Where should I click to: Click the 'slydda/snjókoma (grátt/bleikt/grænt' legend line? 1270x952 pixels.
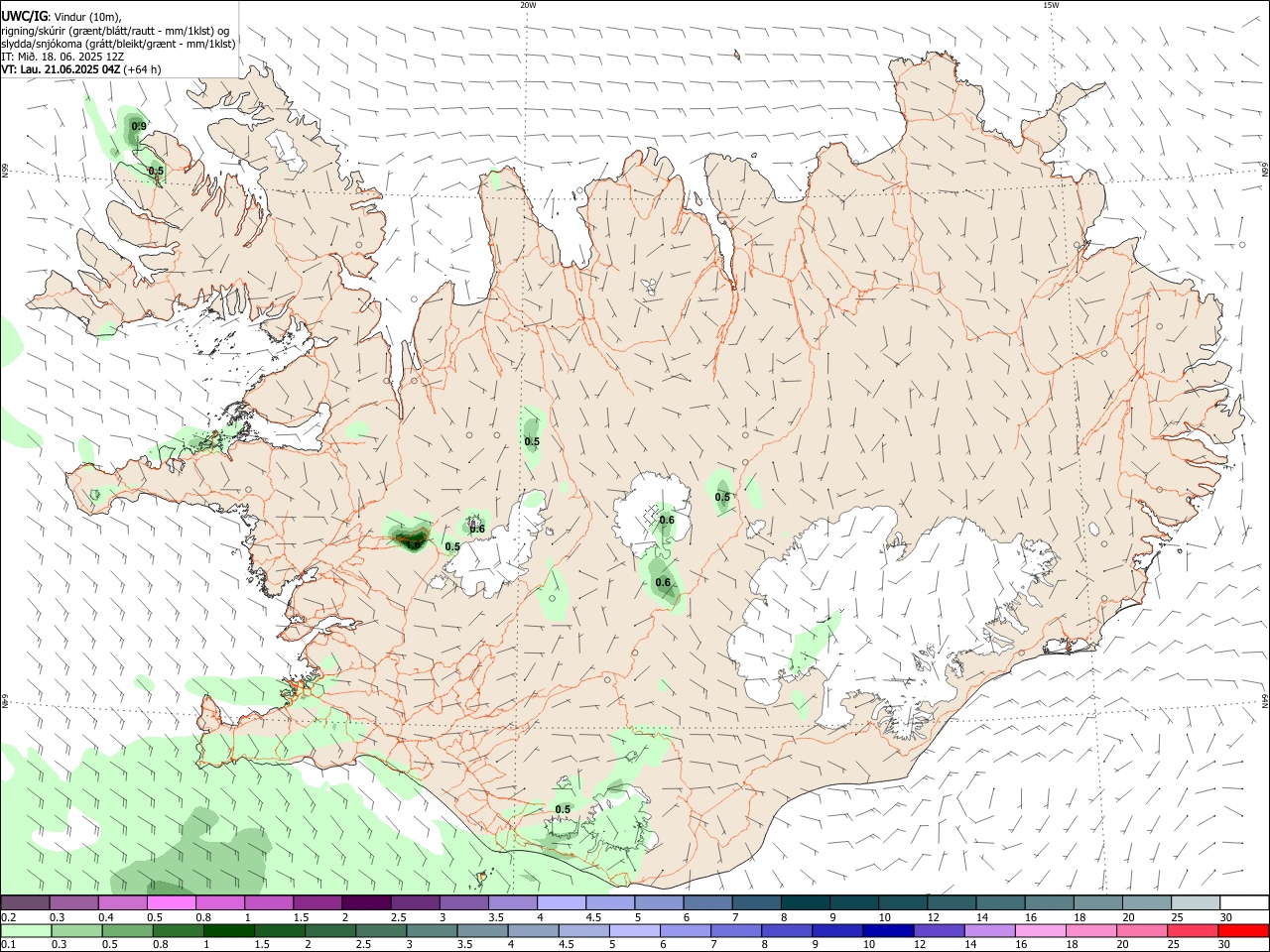[118, 44]
